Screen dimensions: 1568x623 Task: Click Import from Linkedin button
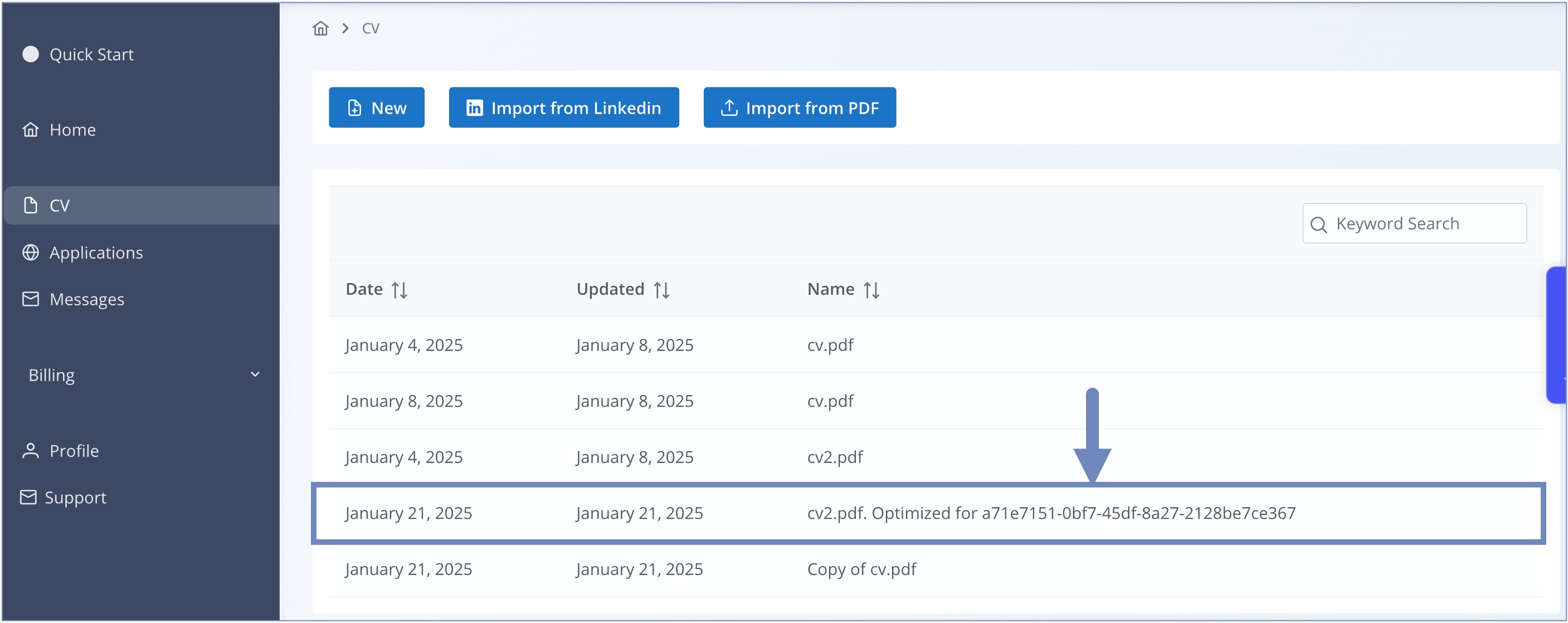point(564,107)
